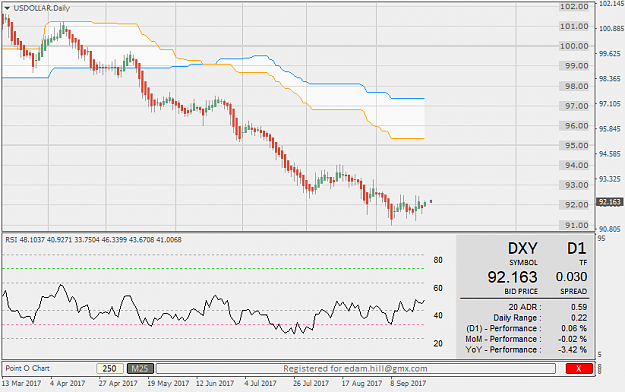Click the Registered for edam.hill@gmx.com field
Image resolution: width=625 pixels, height=392 pixels.
tap(356, 368)
